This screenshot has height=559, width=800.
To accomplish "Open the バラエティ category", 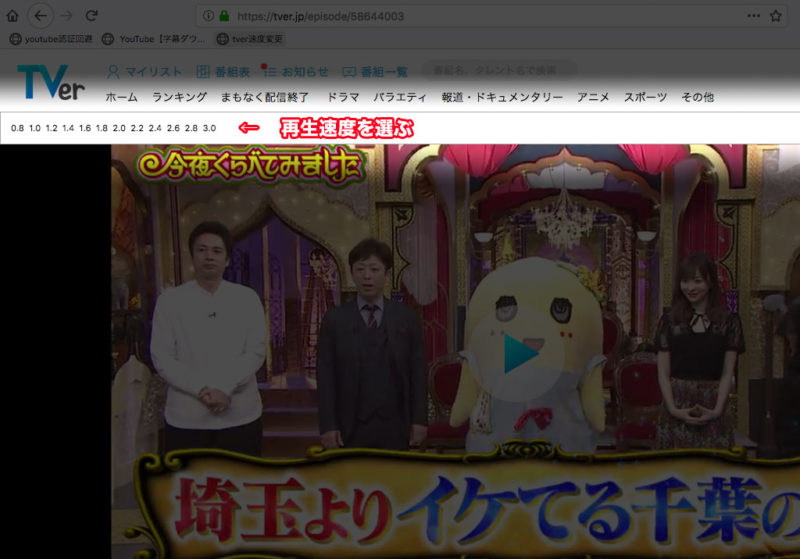I will (x=400, y=97).
